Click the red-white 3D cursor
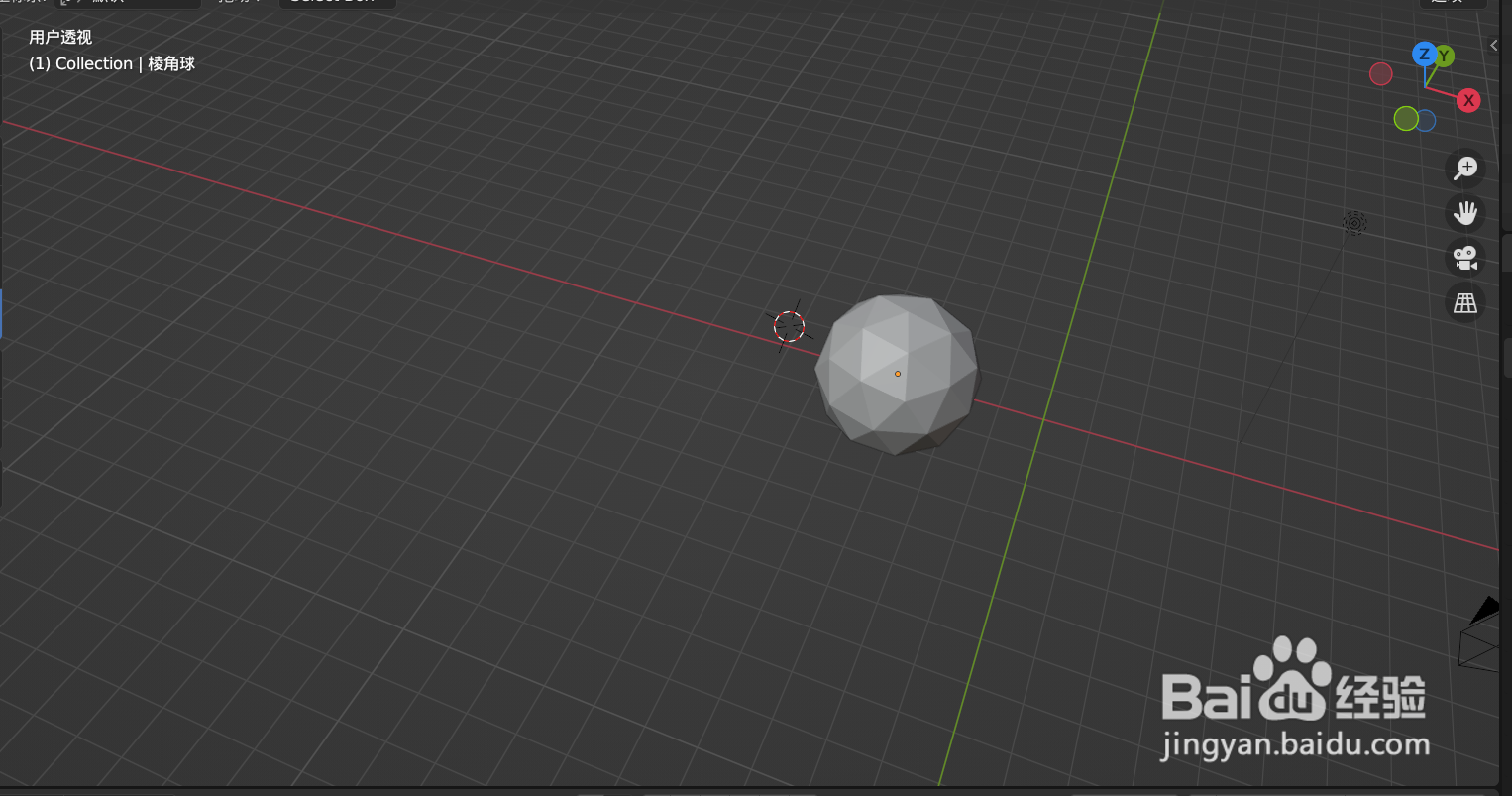Image resolution: width=1512 pixels, height=796 pixels. [789, 326]
